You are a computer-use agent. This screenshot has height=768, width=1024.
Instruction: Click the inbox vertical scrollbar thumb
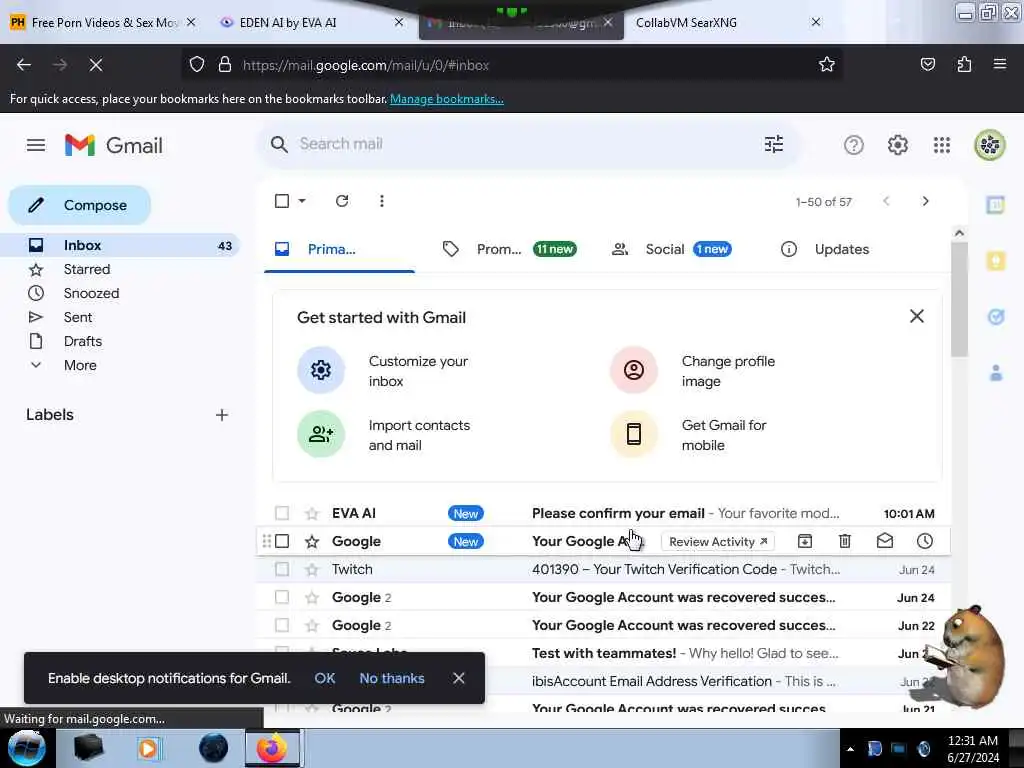click(x=959, y=299)
